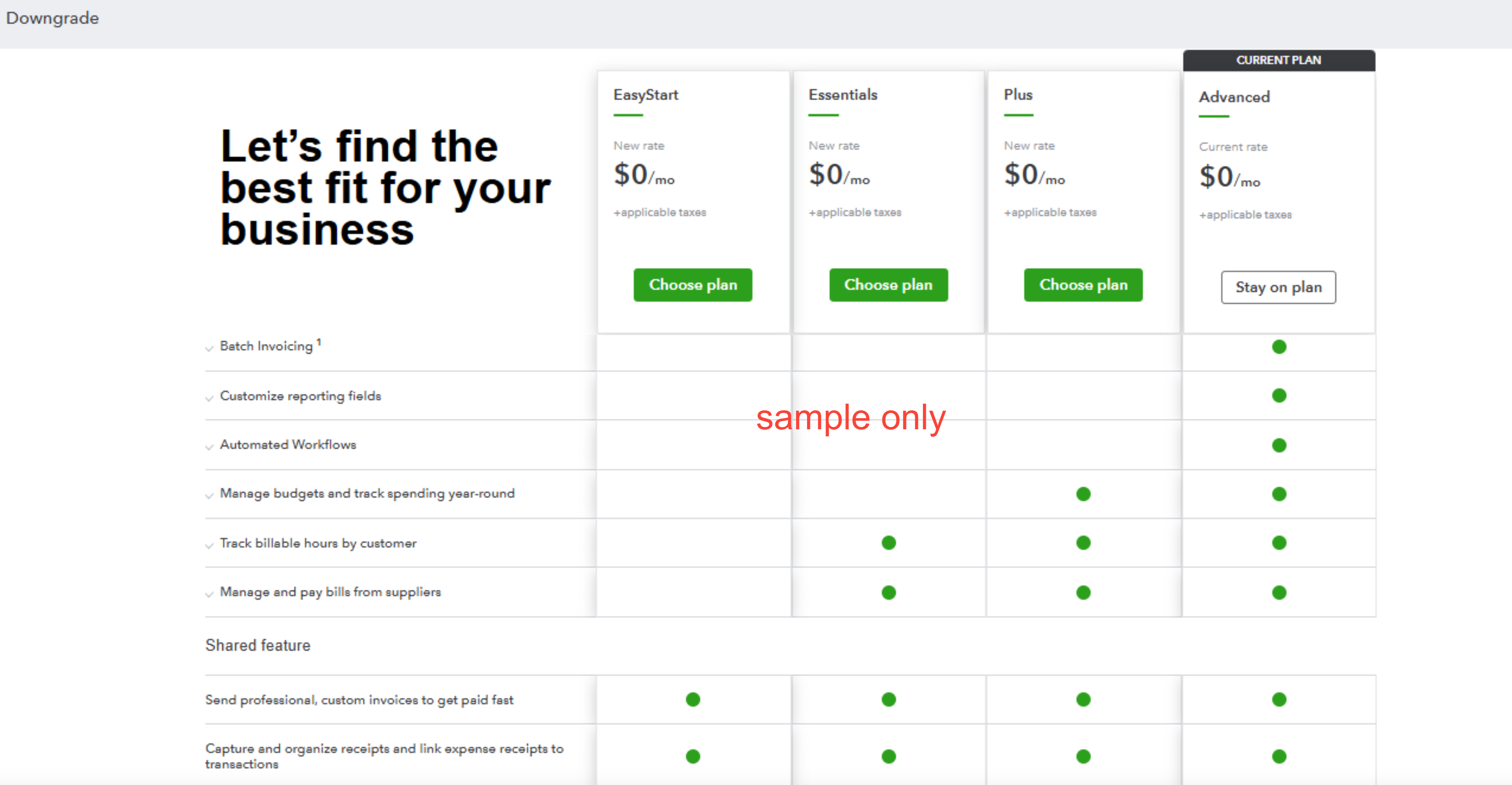Select Choose plan for Plus tier

point(1083,285)
